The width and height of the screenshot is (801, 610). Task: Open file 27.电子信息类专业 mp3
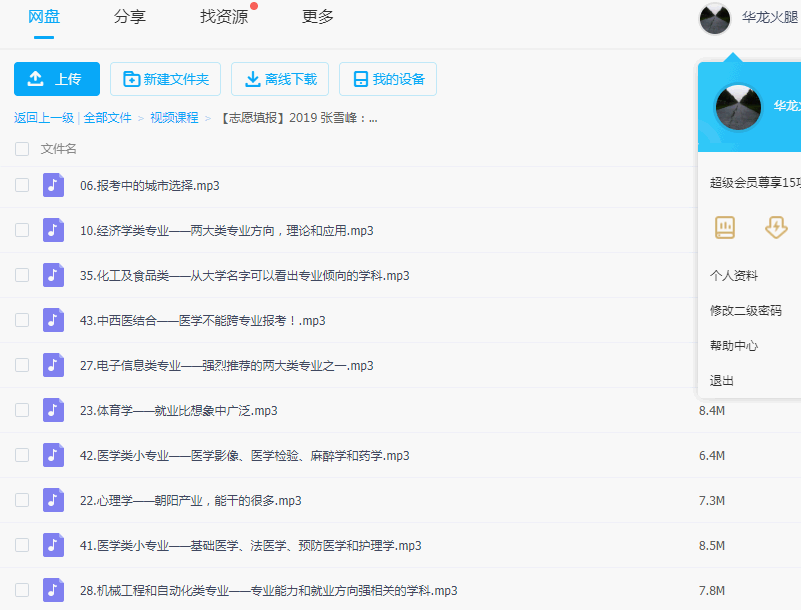tap(227, 365)
